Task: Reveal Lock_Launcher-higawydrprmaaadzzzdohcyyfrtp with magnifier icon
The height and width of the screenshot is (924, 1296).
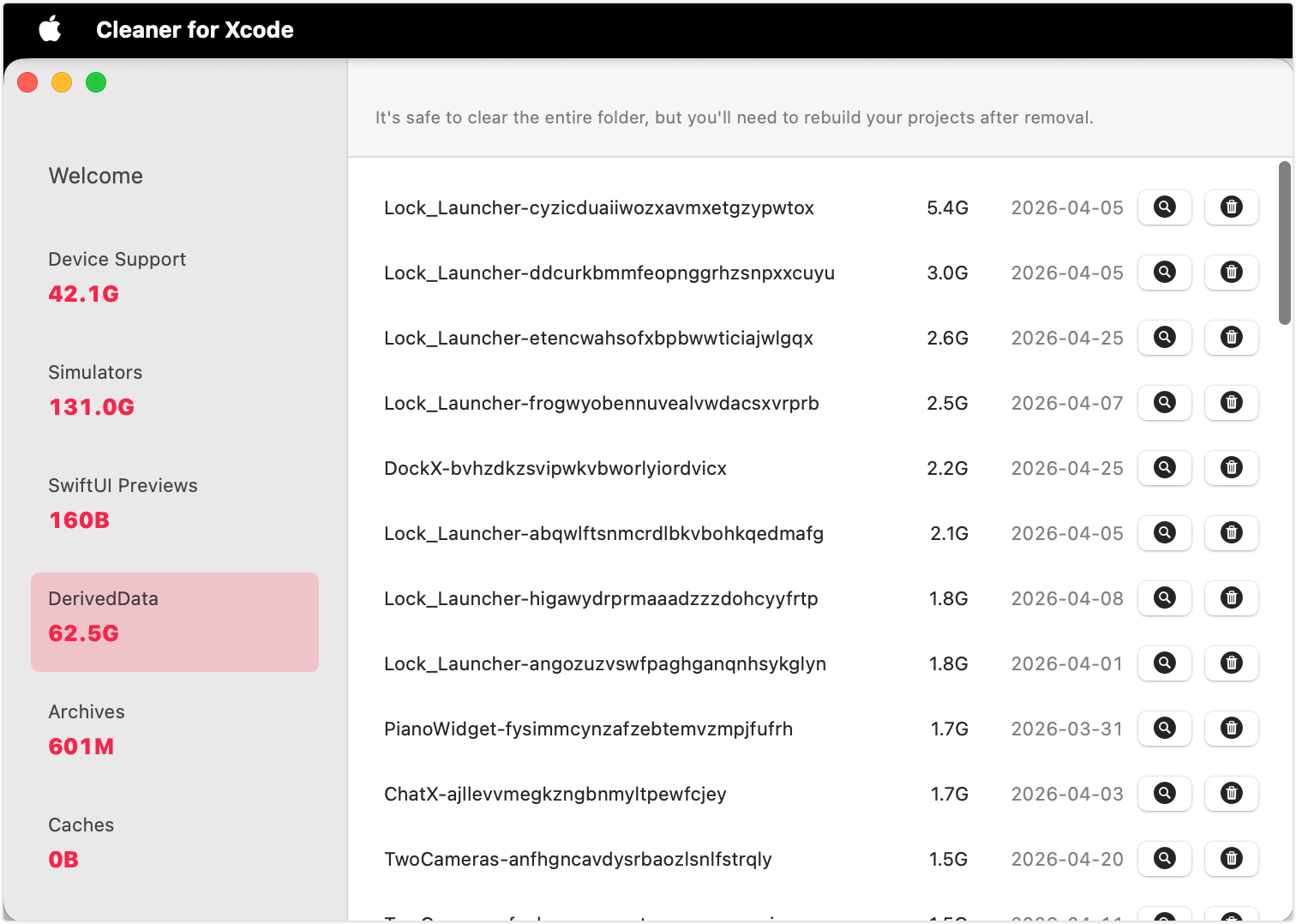Action: pos(1165,598)
